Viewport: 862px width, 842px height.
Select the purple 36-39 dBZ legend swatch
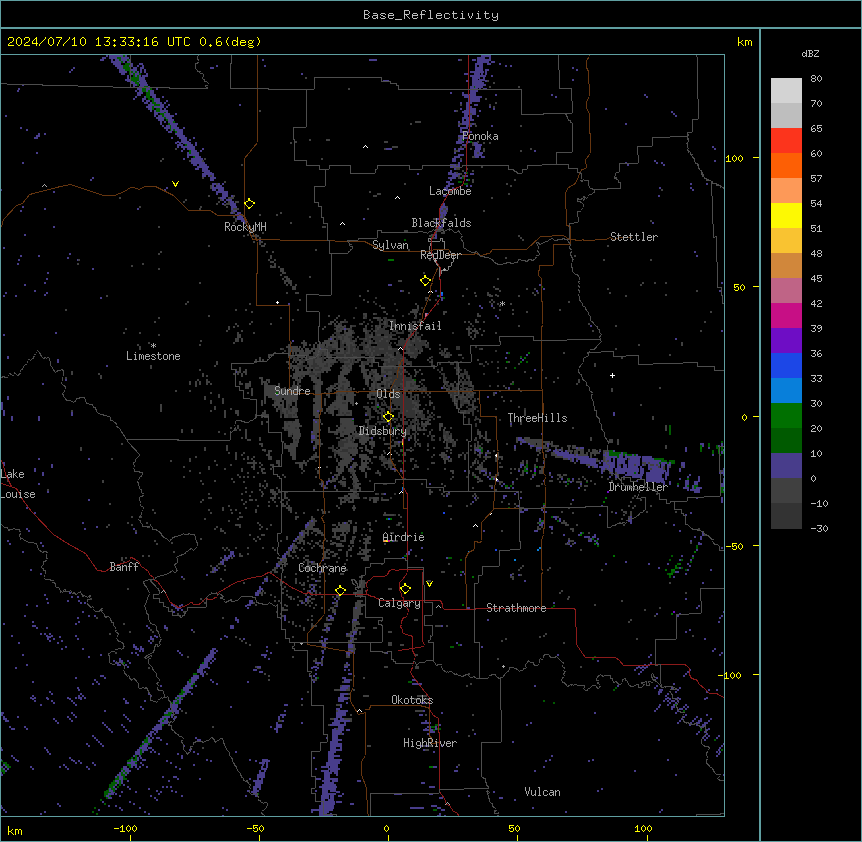tap(786, 341)
